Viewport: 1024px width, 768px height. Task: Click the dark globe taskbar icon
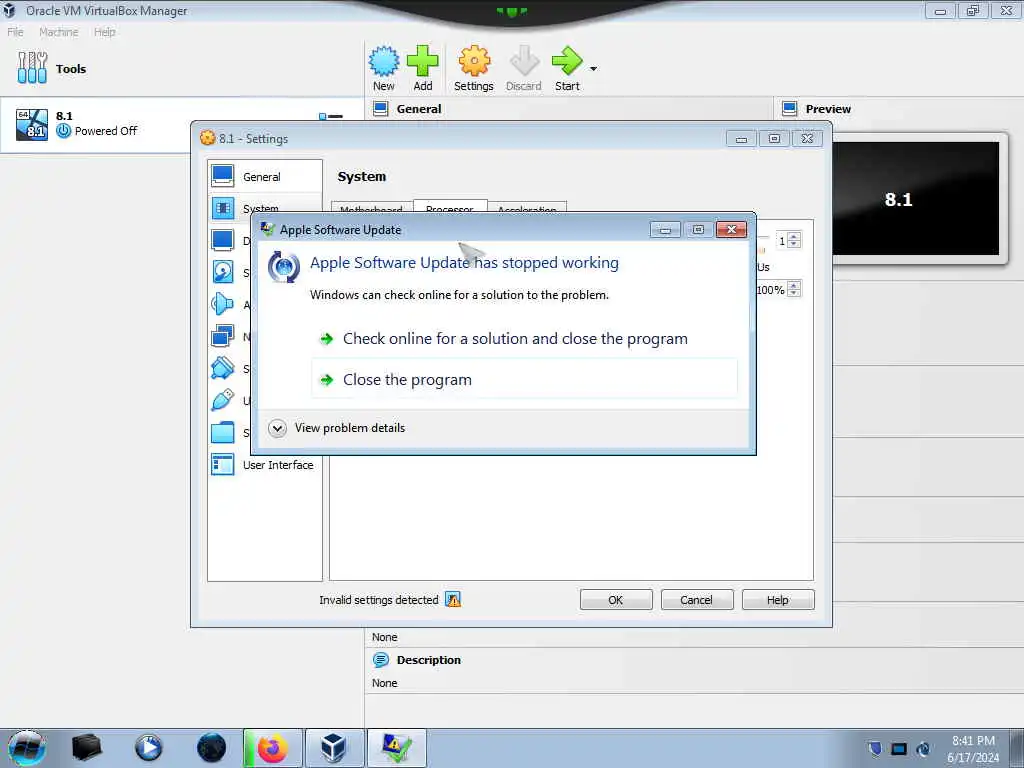pos(211,748)
